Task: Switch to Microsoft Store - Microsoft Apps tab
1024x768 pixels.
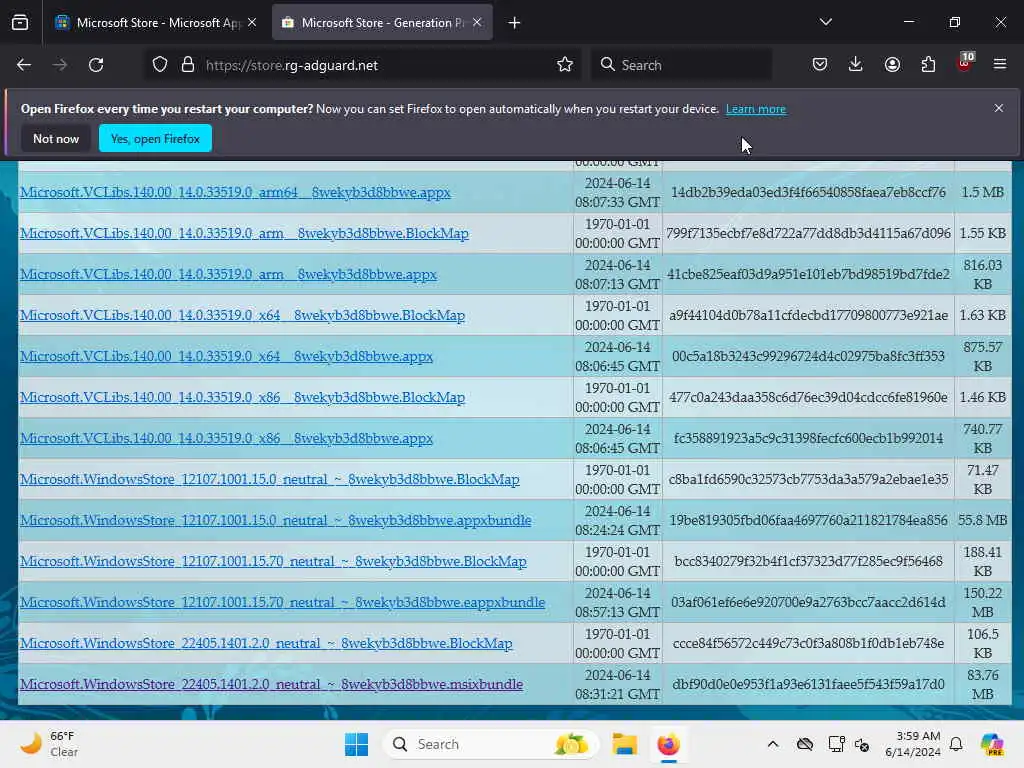Action: [x=157, y=22]
